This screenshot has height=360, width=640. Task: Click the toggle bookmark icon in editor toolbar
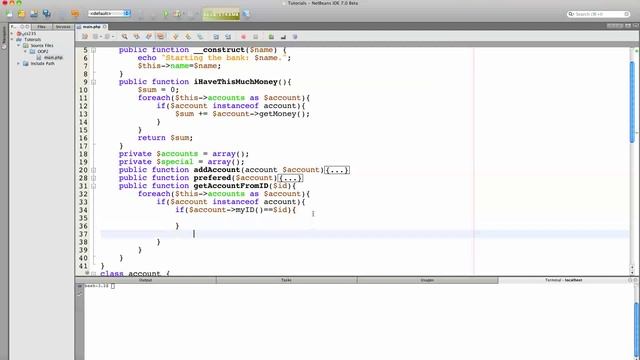pos(200,37)
